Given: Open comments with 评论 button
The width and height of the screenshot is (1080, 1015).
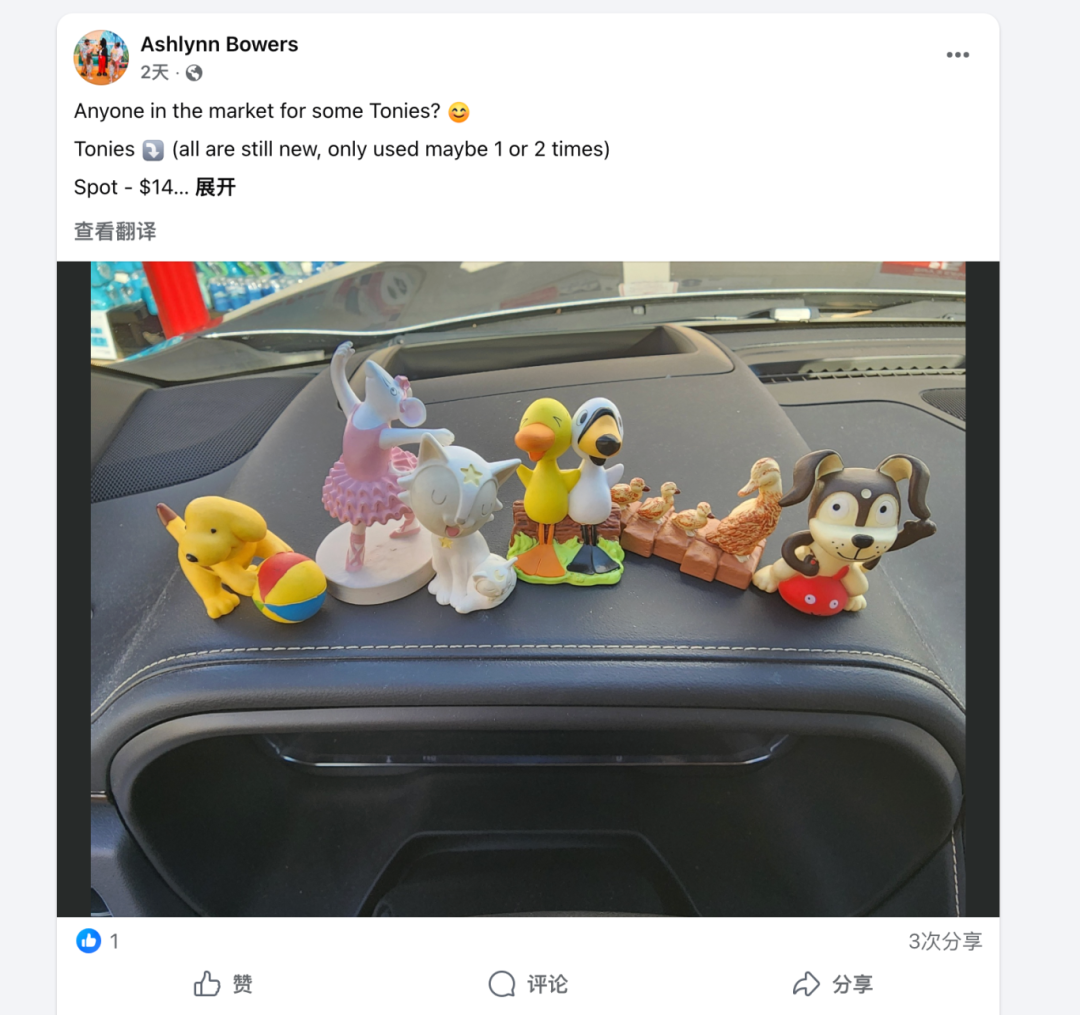Looking at the screenshot, I should pos(528,984).
